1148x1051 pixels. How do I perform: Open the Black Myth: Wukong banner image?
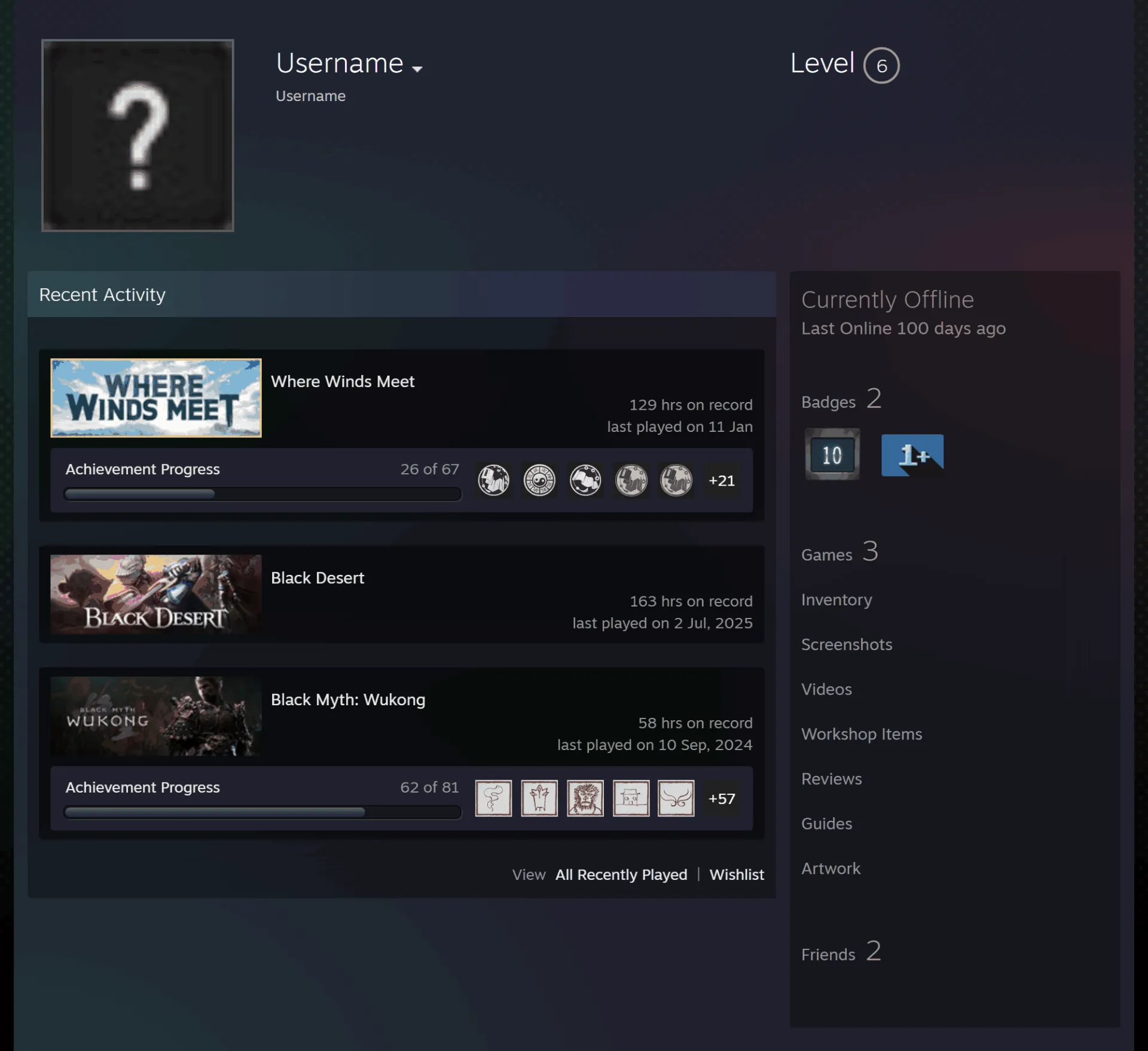click(156, 716)
